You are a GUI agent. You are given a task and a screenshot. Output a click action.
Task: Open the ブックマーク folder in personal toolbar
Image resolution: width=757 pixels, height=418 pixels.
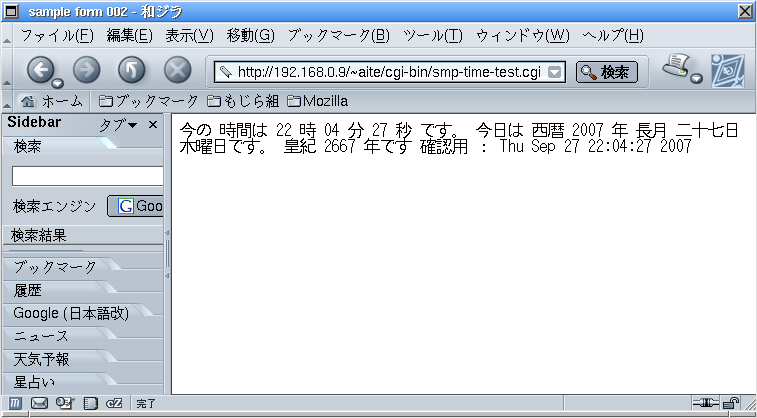(148, 101)
